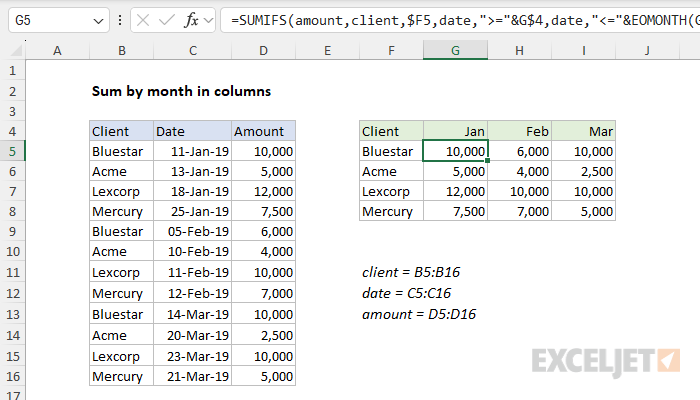Select column D header
The image size is (700, 400).
coord(263,50)
